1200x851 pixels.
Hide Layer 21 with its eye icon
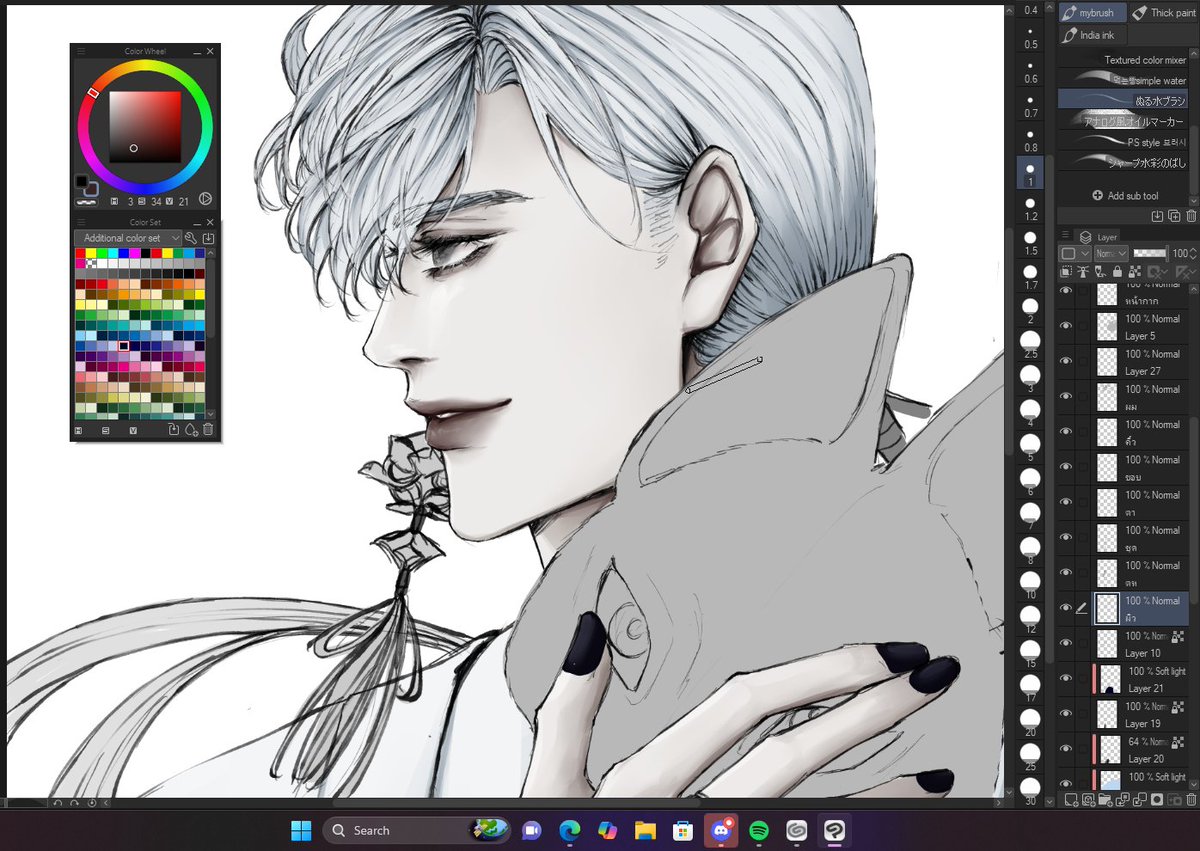tap(1066, 678)
